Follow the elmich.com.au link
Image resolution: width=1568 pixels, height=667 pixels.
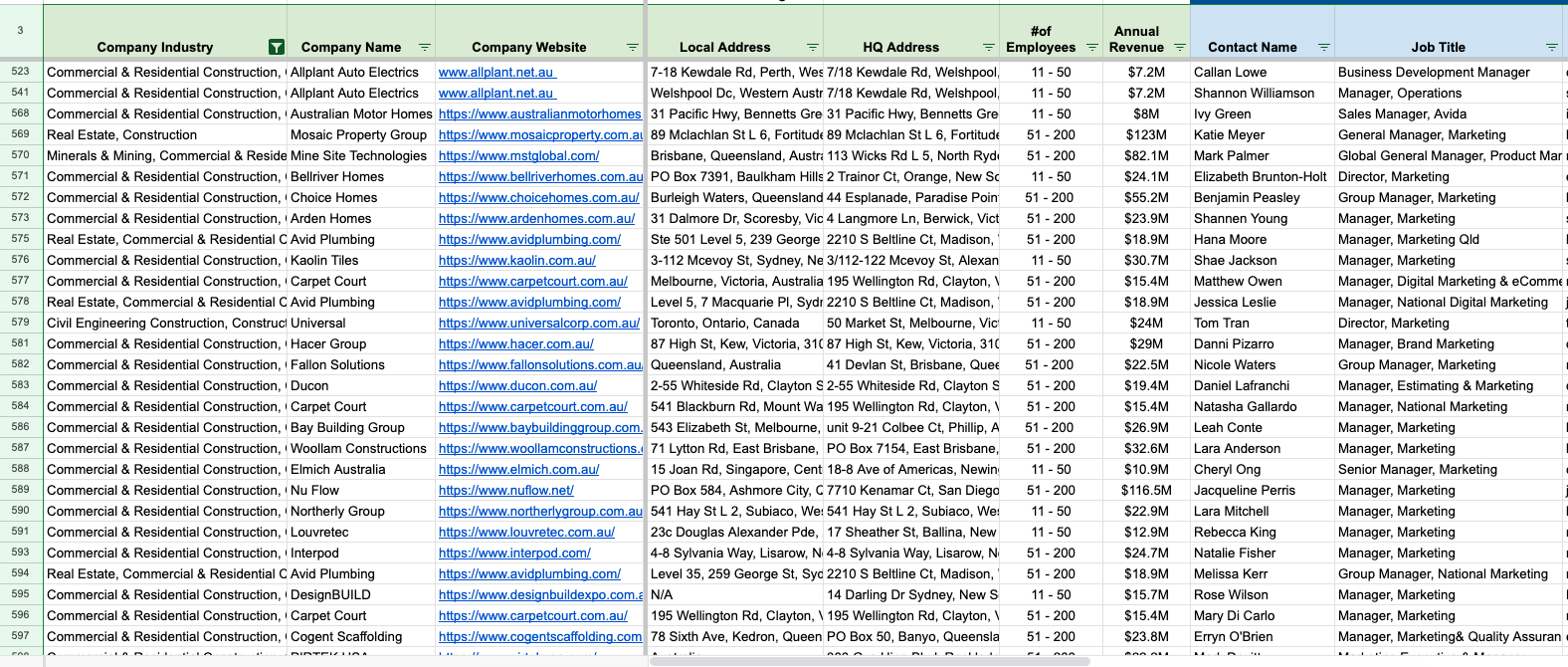click(x=519, y=469)
